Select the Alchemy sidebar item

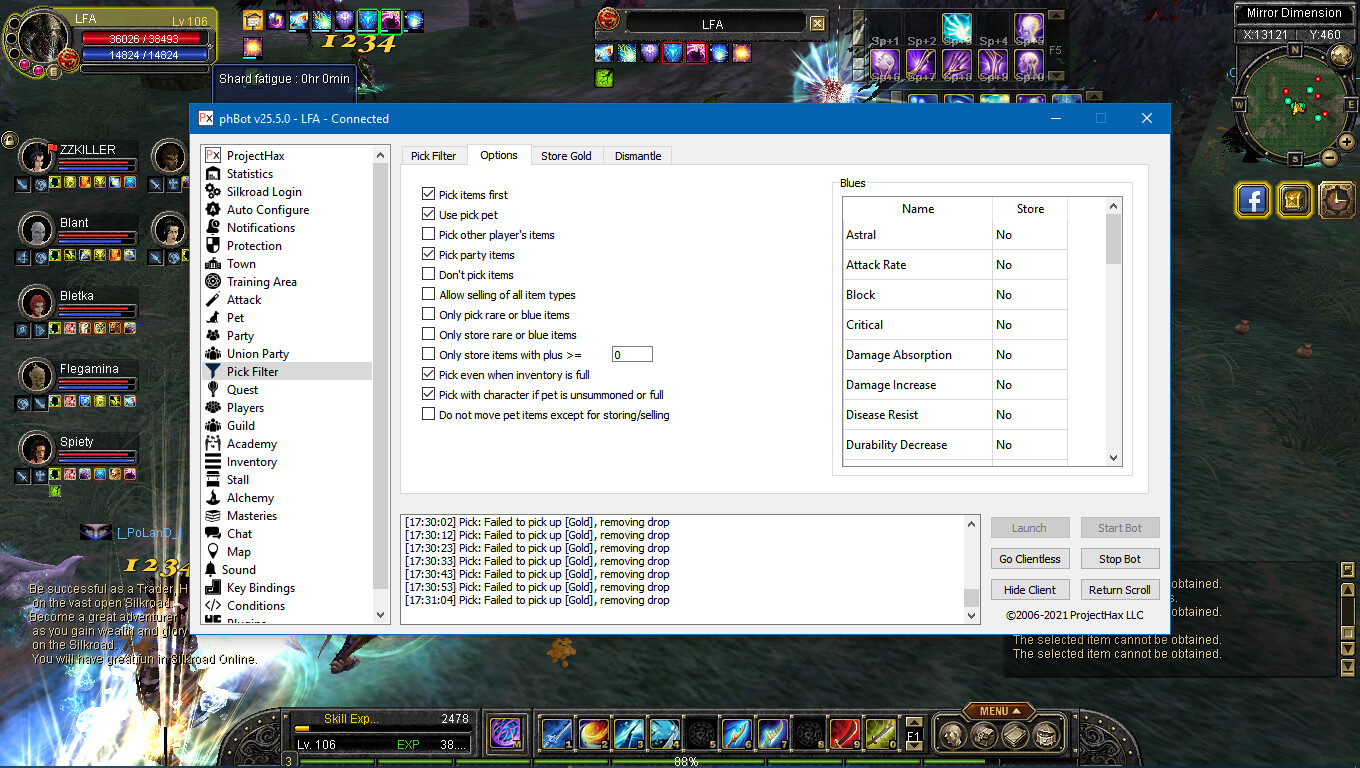click(250, 498)
